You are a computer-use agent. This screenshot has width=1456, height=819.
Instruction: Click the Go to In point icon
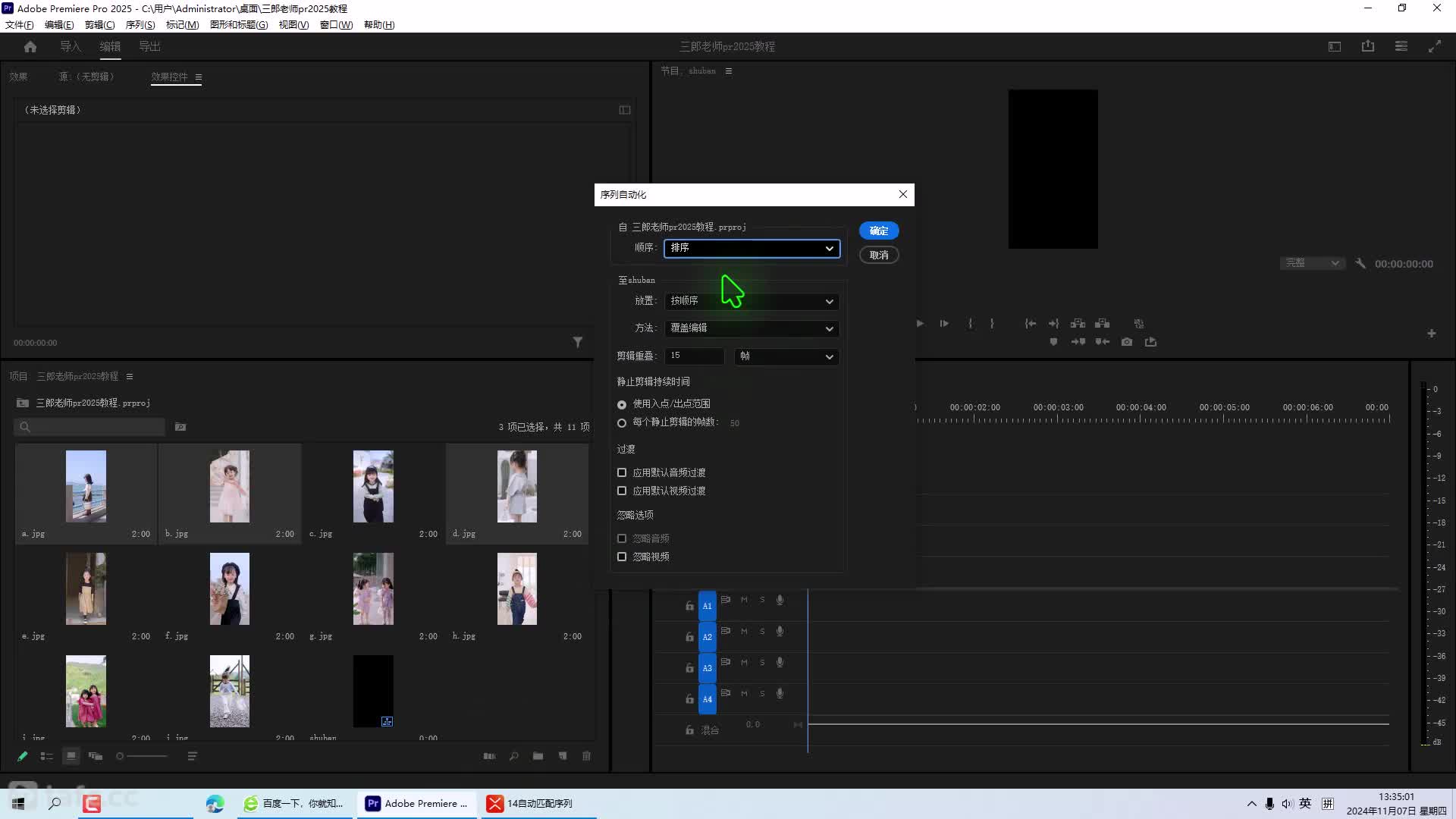1031,324
